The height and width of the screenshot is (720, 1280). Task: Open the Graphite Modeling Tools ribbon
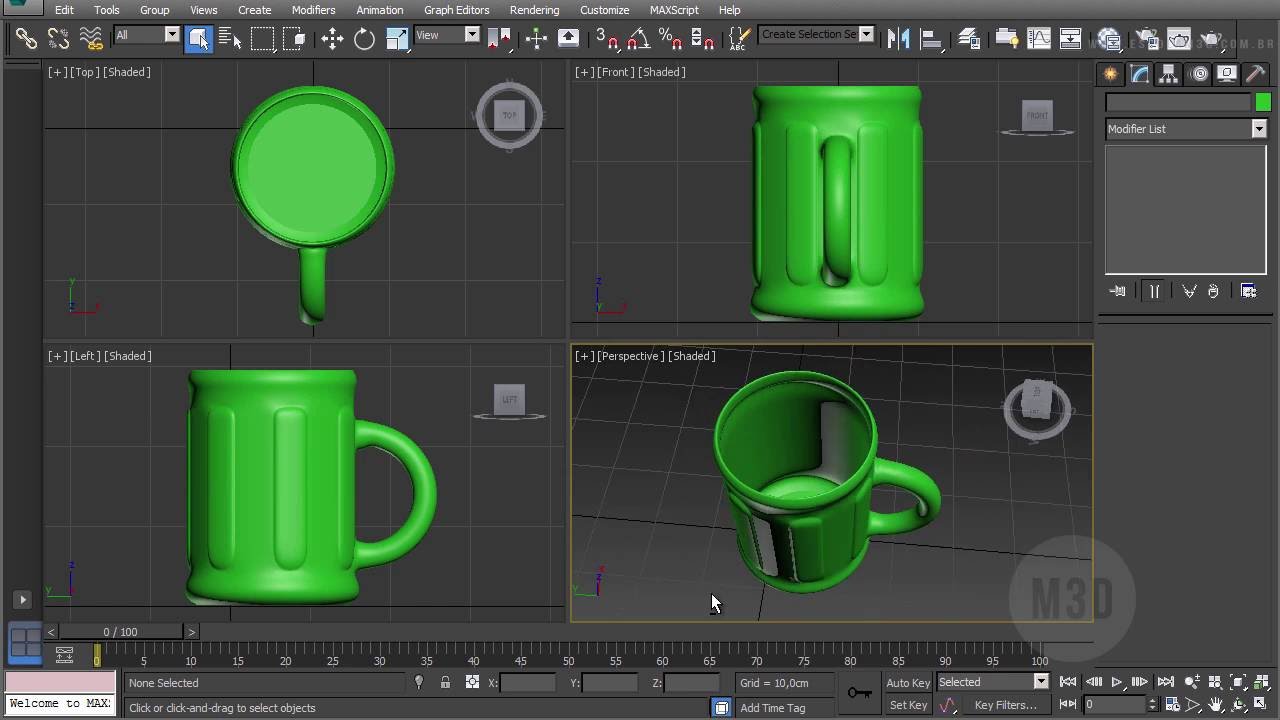[1007, 39]
